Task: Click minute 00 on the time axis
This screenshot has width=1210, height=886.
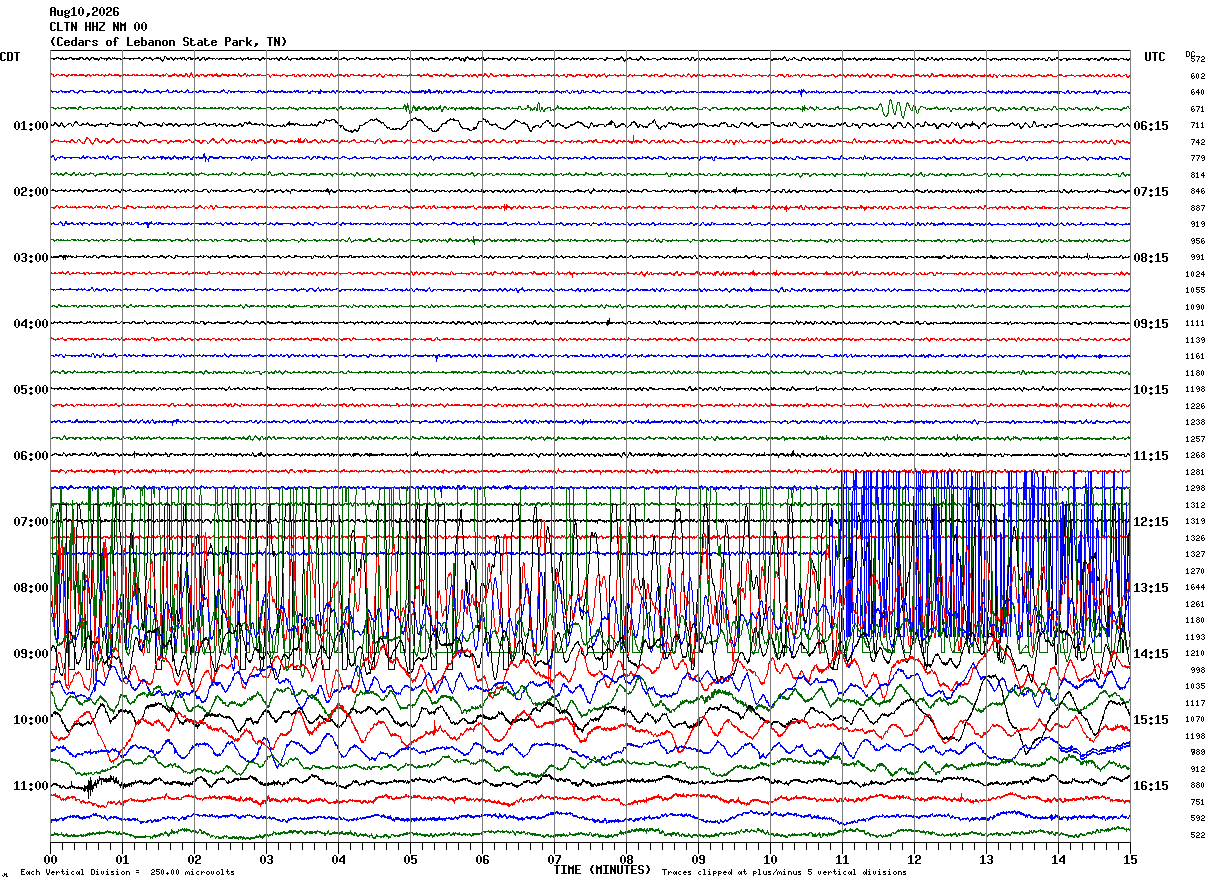Action: click(x=50, y=859)
